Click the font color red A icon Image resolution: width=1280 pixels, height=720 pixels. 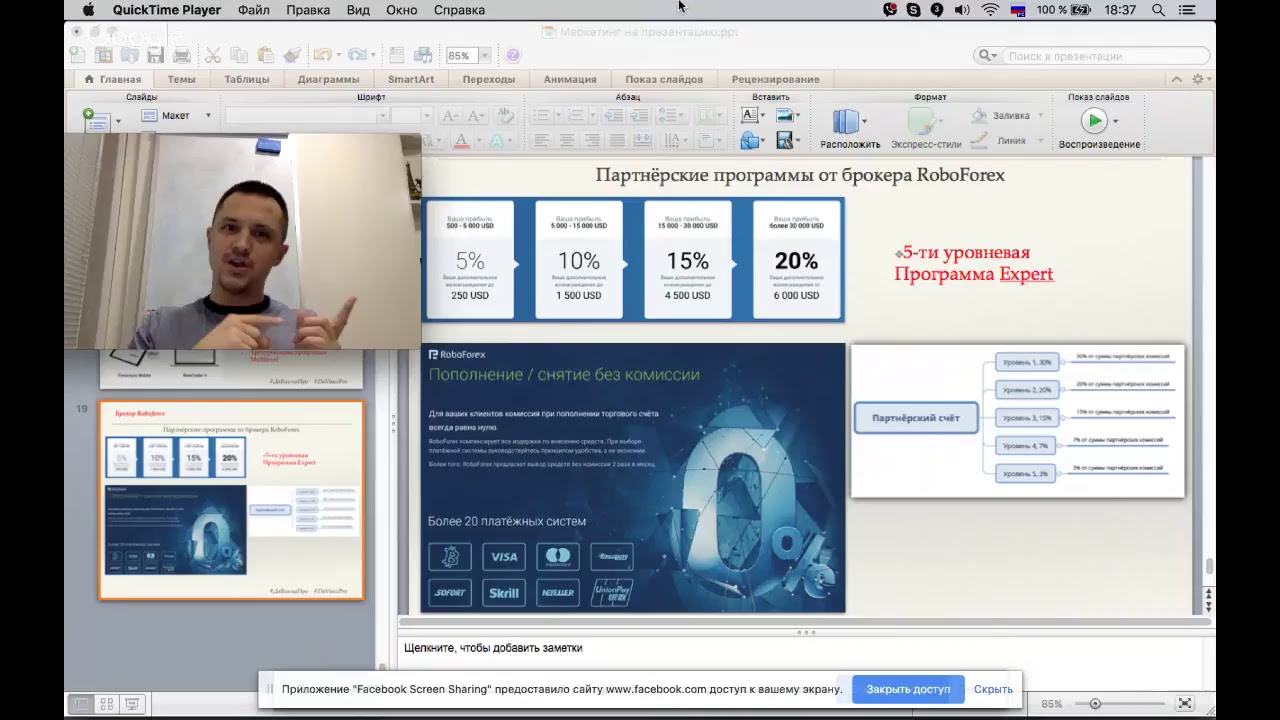pyautogui.click(x=461, y=141)
